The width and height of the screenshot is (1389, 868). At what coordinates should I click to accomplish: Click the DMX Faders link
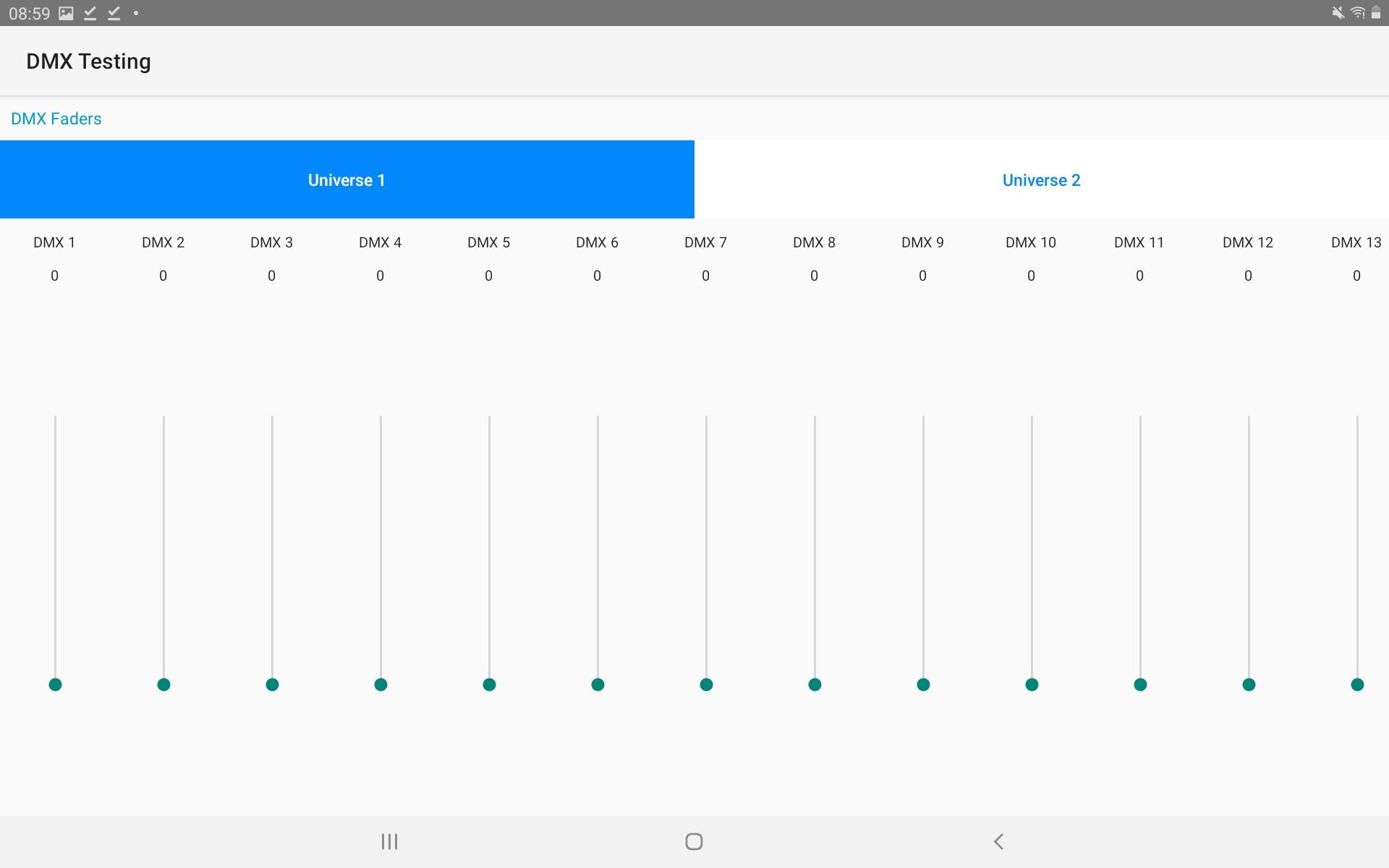56,119
